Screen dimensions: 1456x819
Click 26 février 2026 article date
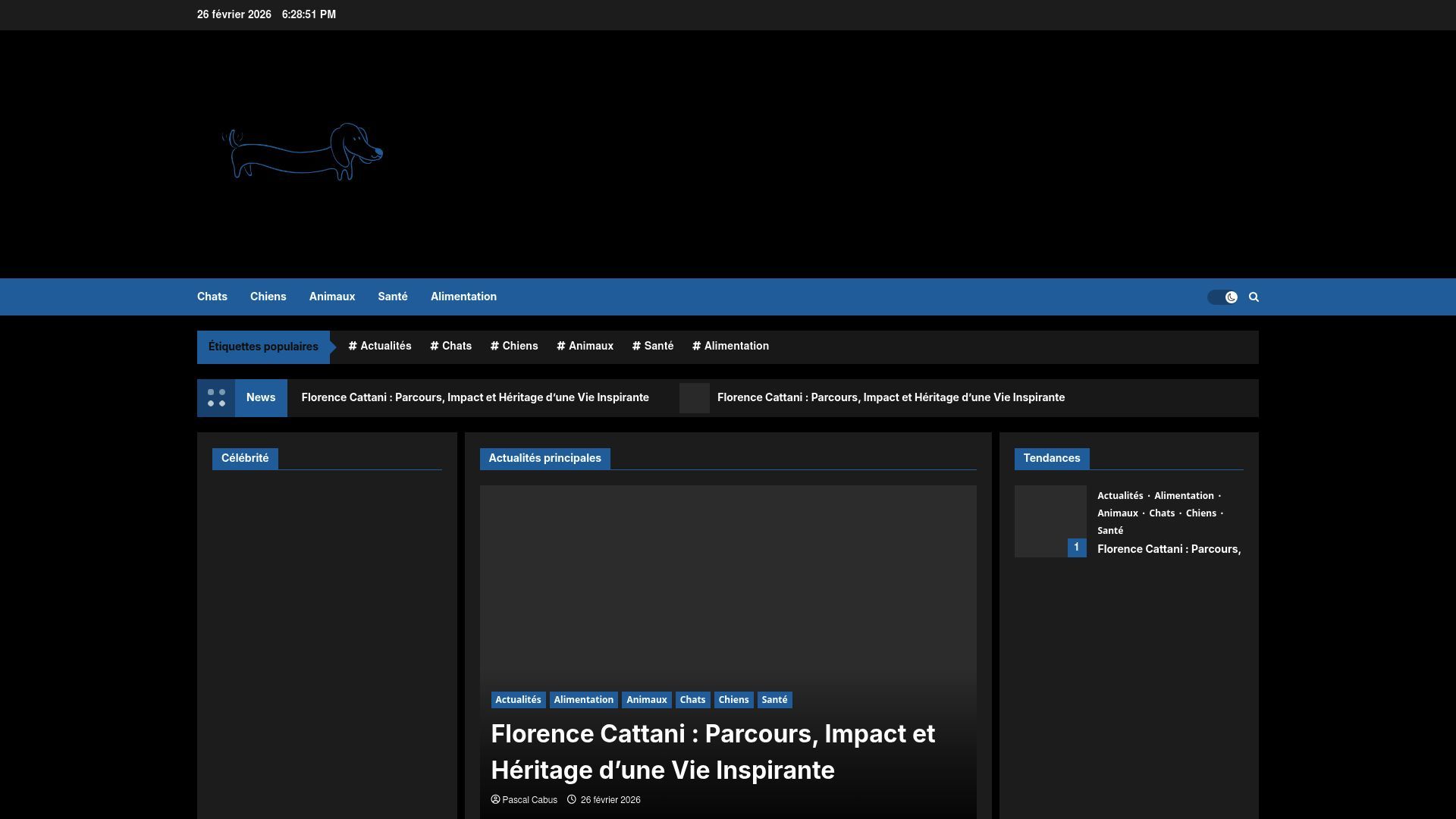click(610, 800)
